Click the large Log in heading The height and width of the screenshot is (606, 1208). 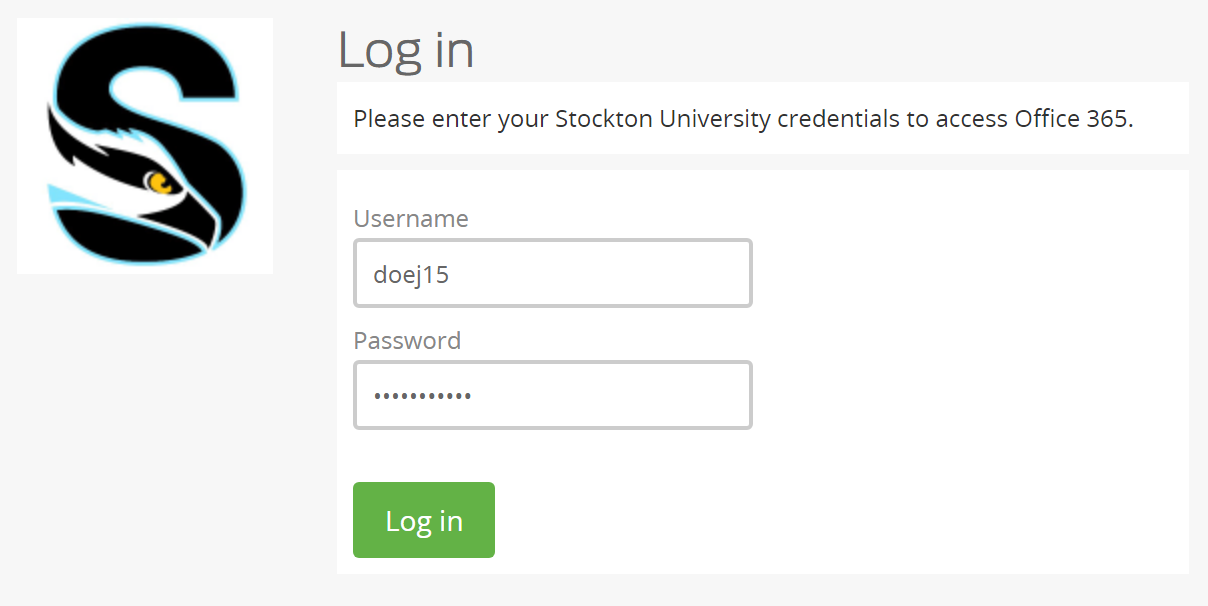[x=406, y=50]
